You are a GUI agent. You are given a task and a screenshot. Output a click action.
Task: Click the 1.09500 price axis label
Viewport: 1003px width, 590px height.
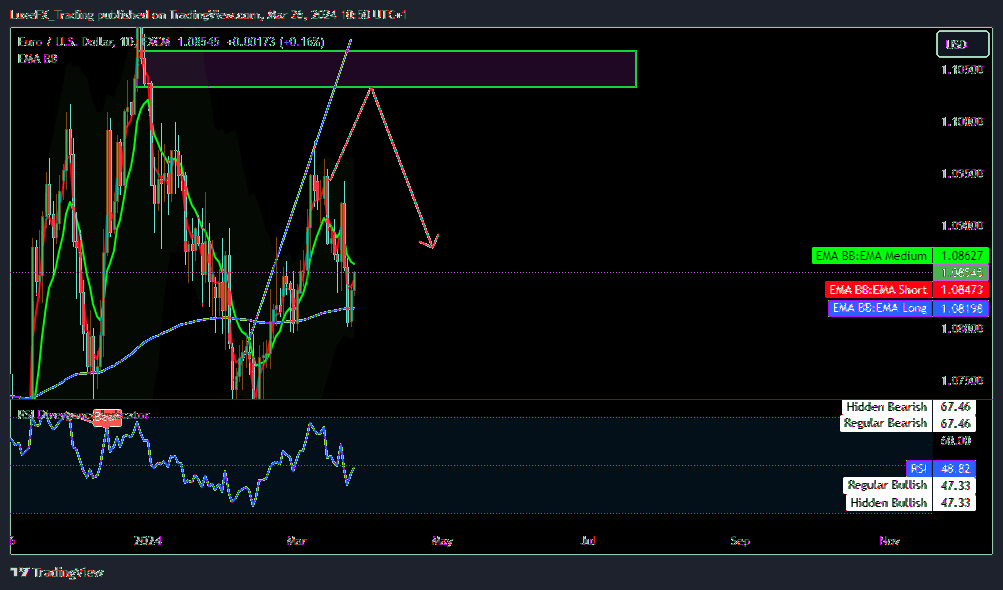tap(961, 173)
